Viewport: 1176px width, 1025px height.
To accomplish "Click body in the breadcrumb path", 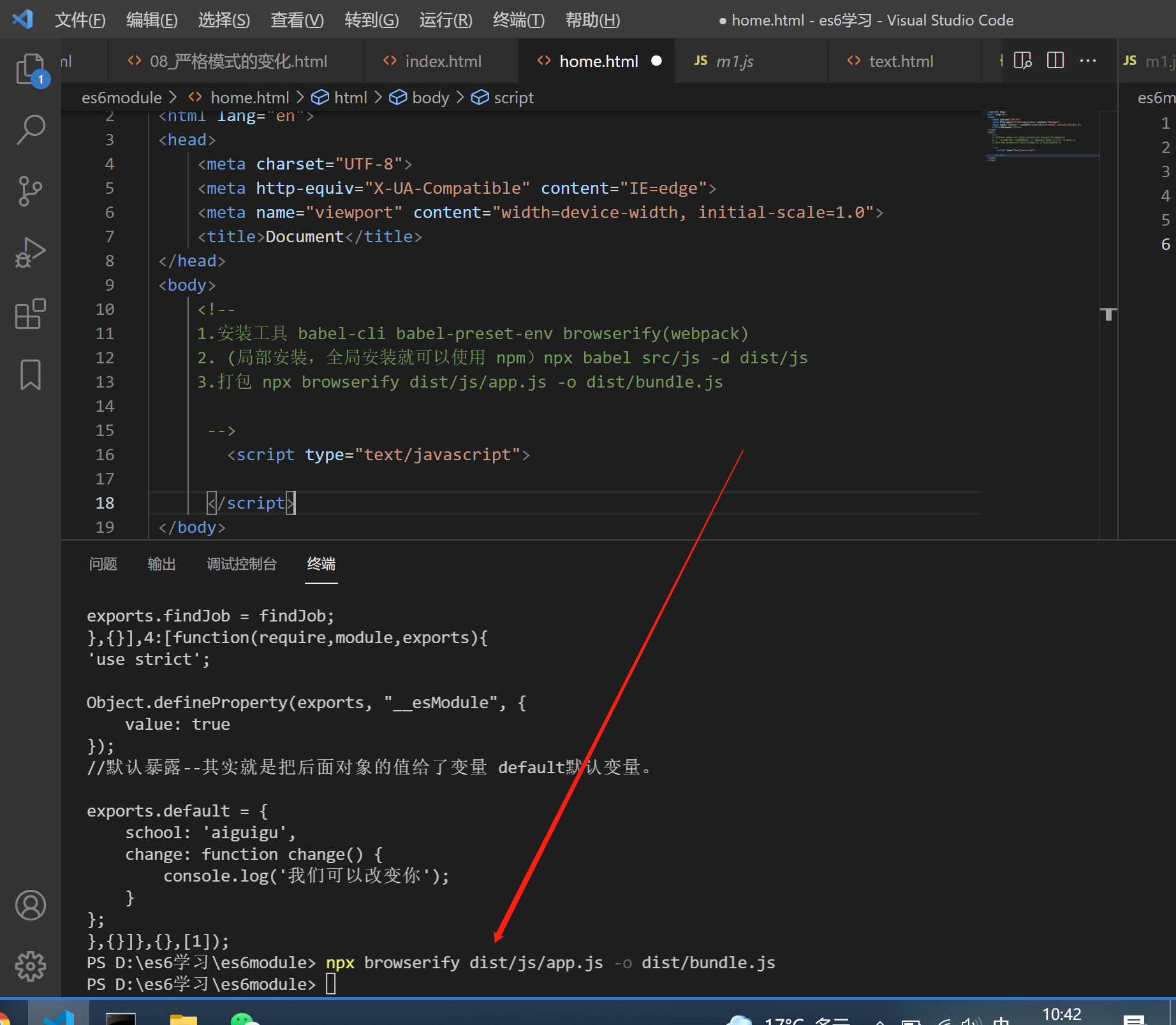I will 430,98.
